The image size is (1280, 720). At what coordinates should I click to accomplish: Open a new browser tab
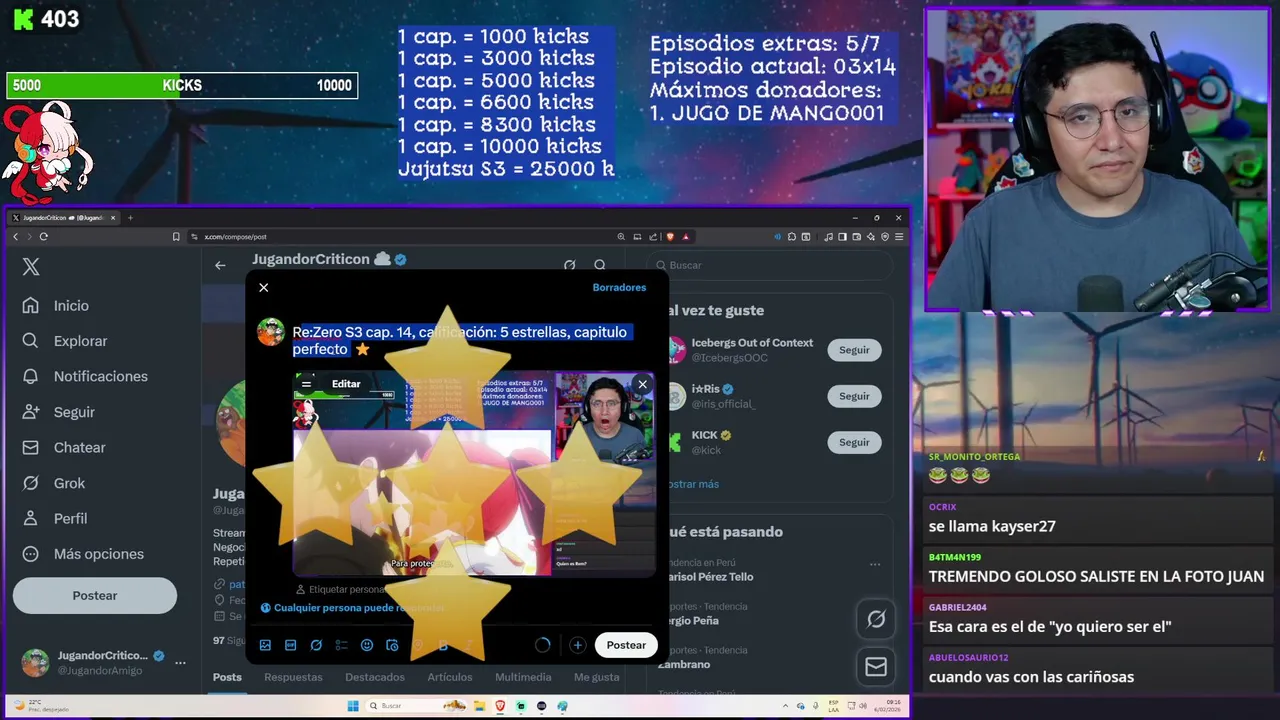130,218
